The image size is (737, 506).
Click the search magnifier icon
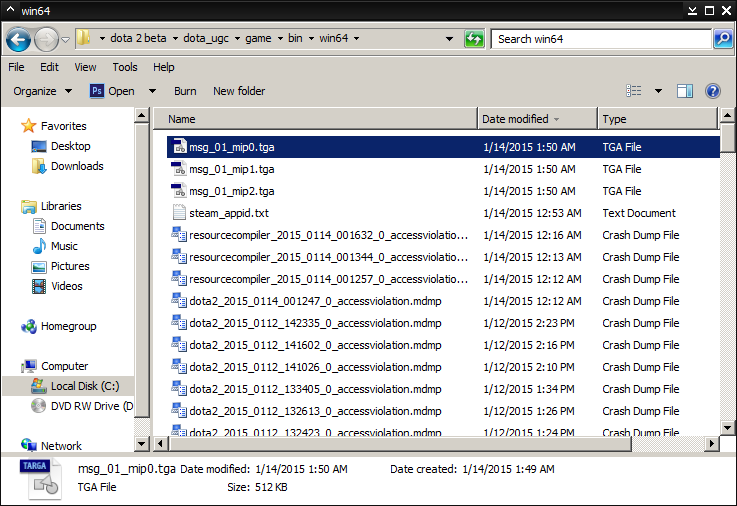click(x=723, y=39)
